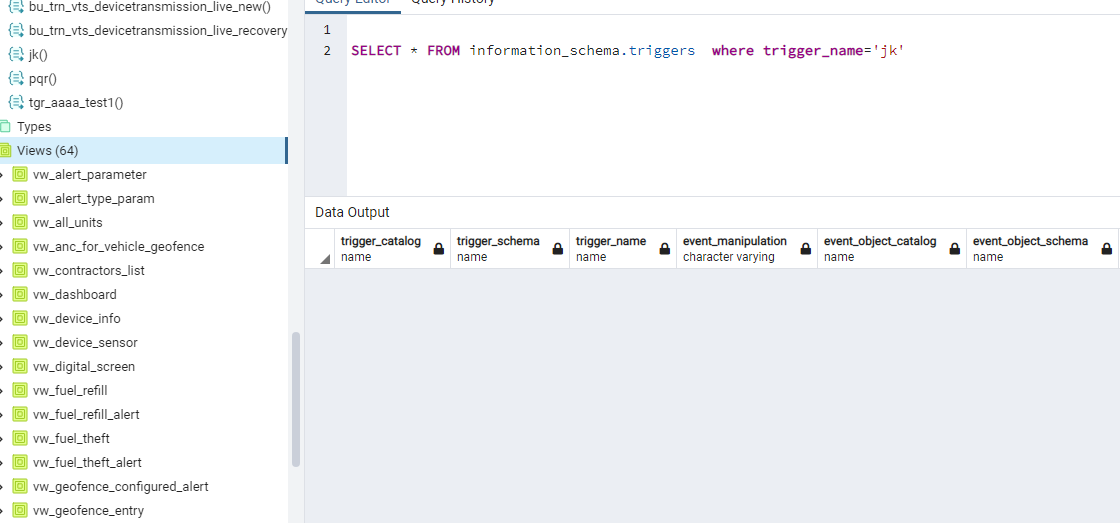Click the event_object_catalog column header
Screen dimensions: 1120x523
(892, 249)
